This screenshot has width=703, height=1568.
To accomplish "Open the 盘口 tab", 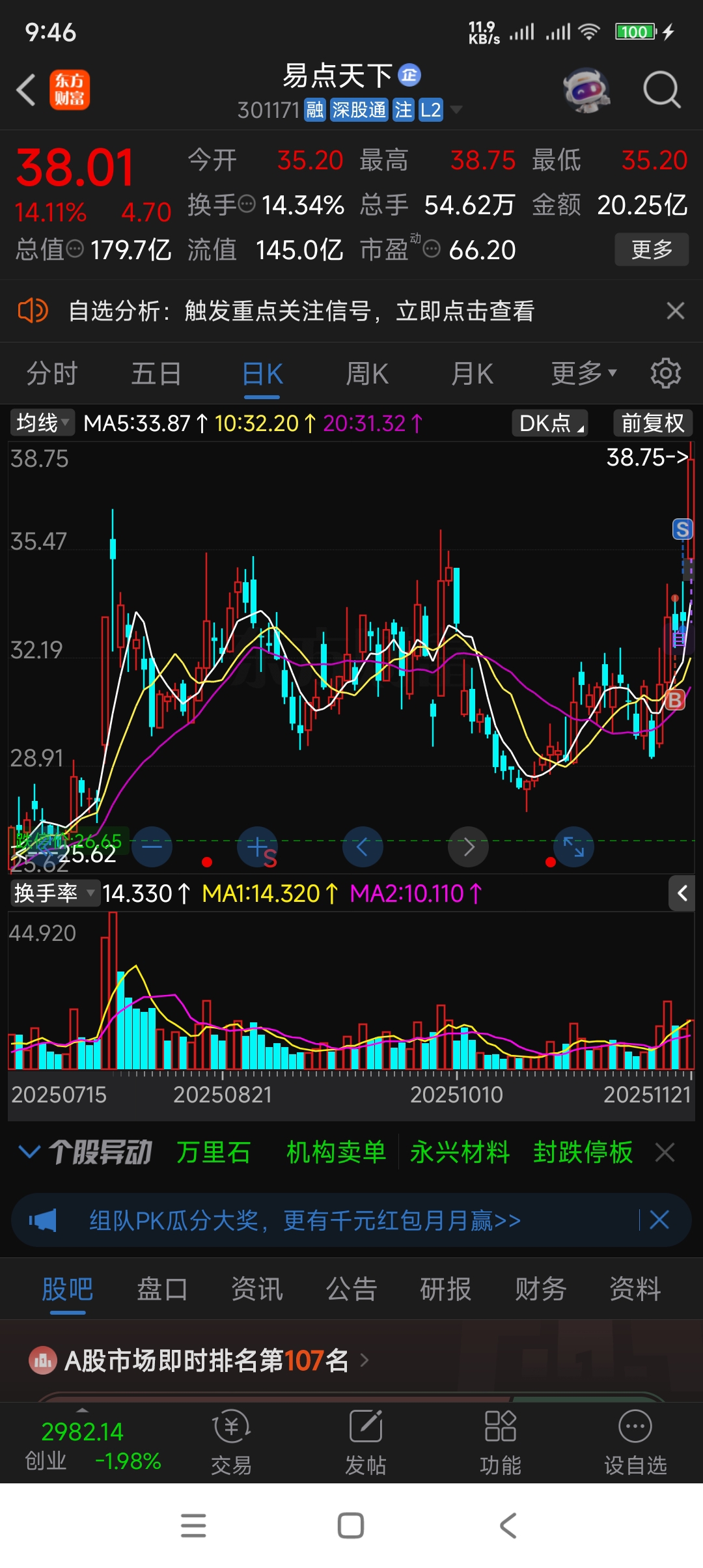I will point(162,1289).
